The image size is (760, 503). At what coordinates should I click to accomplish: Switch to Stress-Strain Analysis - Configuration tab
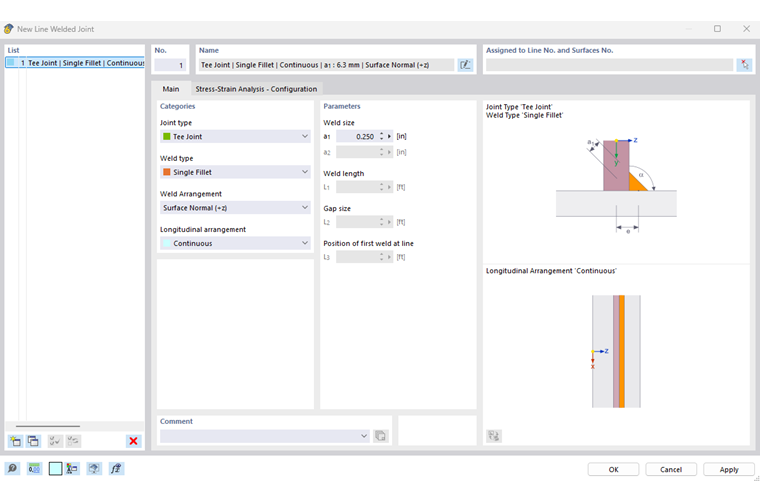point(256,89)
